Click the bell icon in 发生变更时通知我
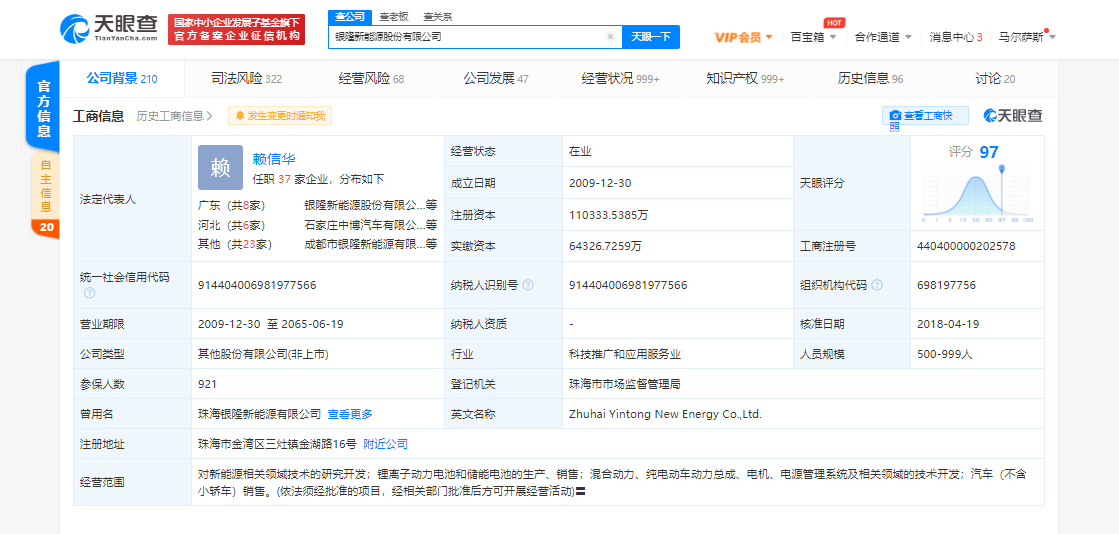This screenshot has width=1119, height=534. click(x=240, y=116)
